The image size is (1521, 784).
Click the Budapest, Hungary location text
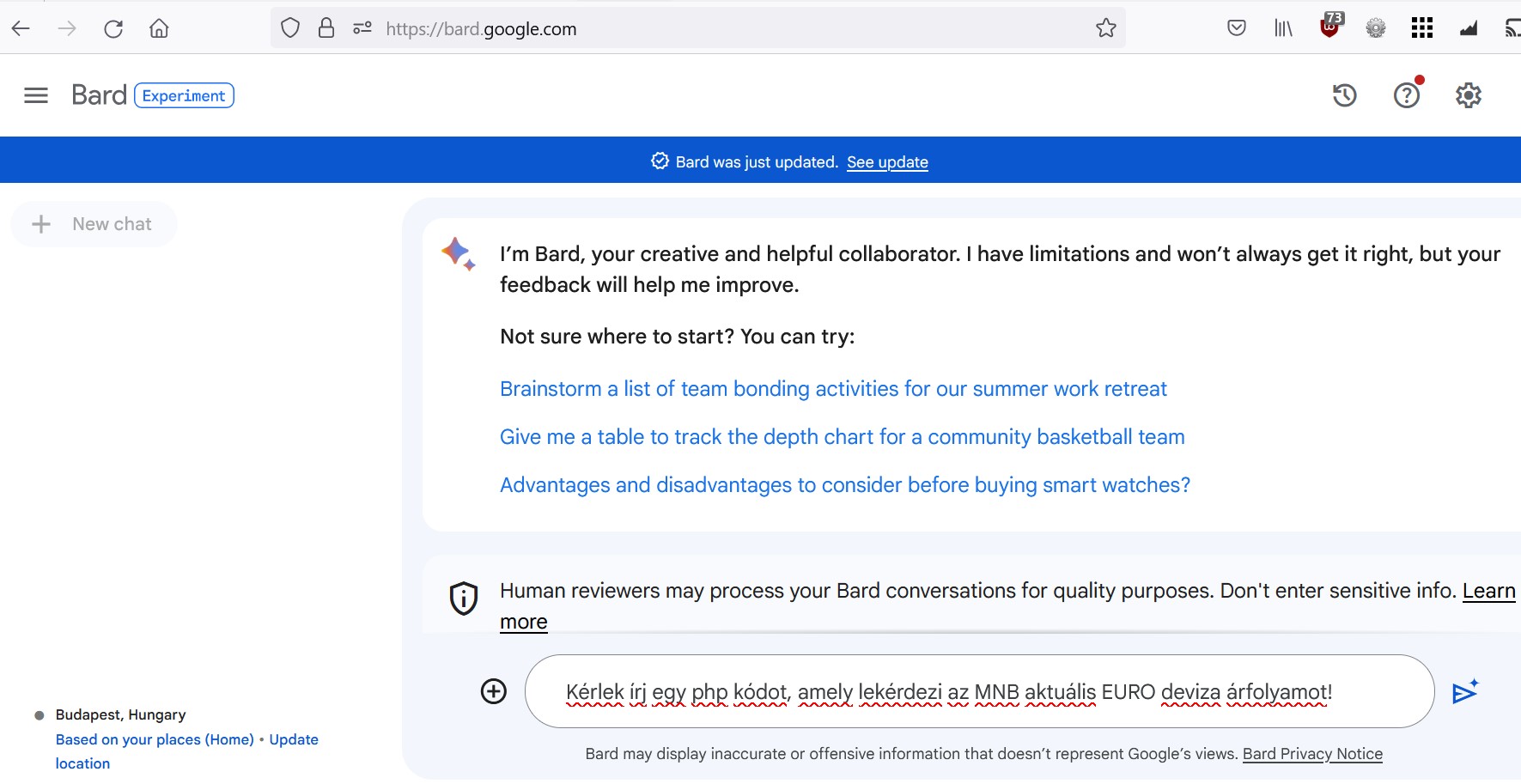120,714
